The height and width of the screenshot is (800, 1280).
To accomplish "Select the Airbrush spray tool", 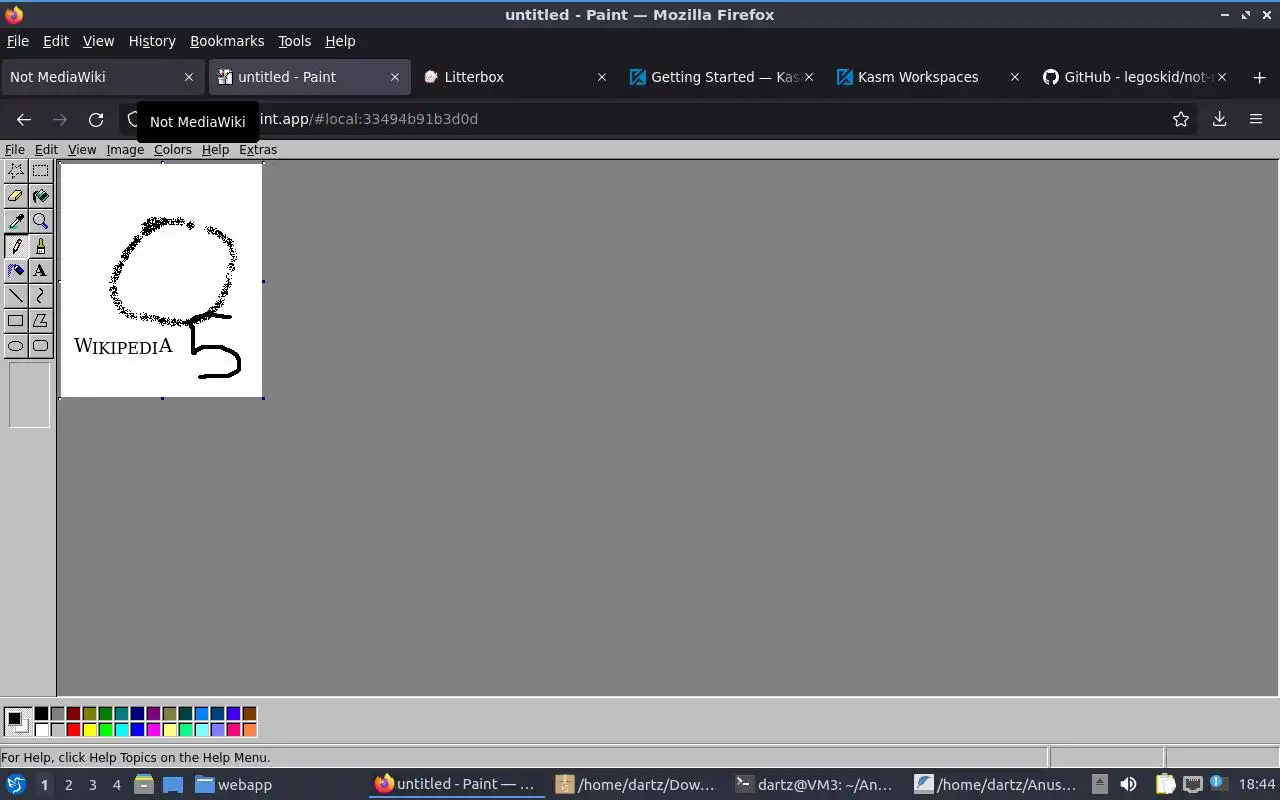I will coord(16,271).
